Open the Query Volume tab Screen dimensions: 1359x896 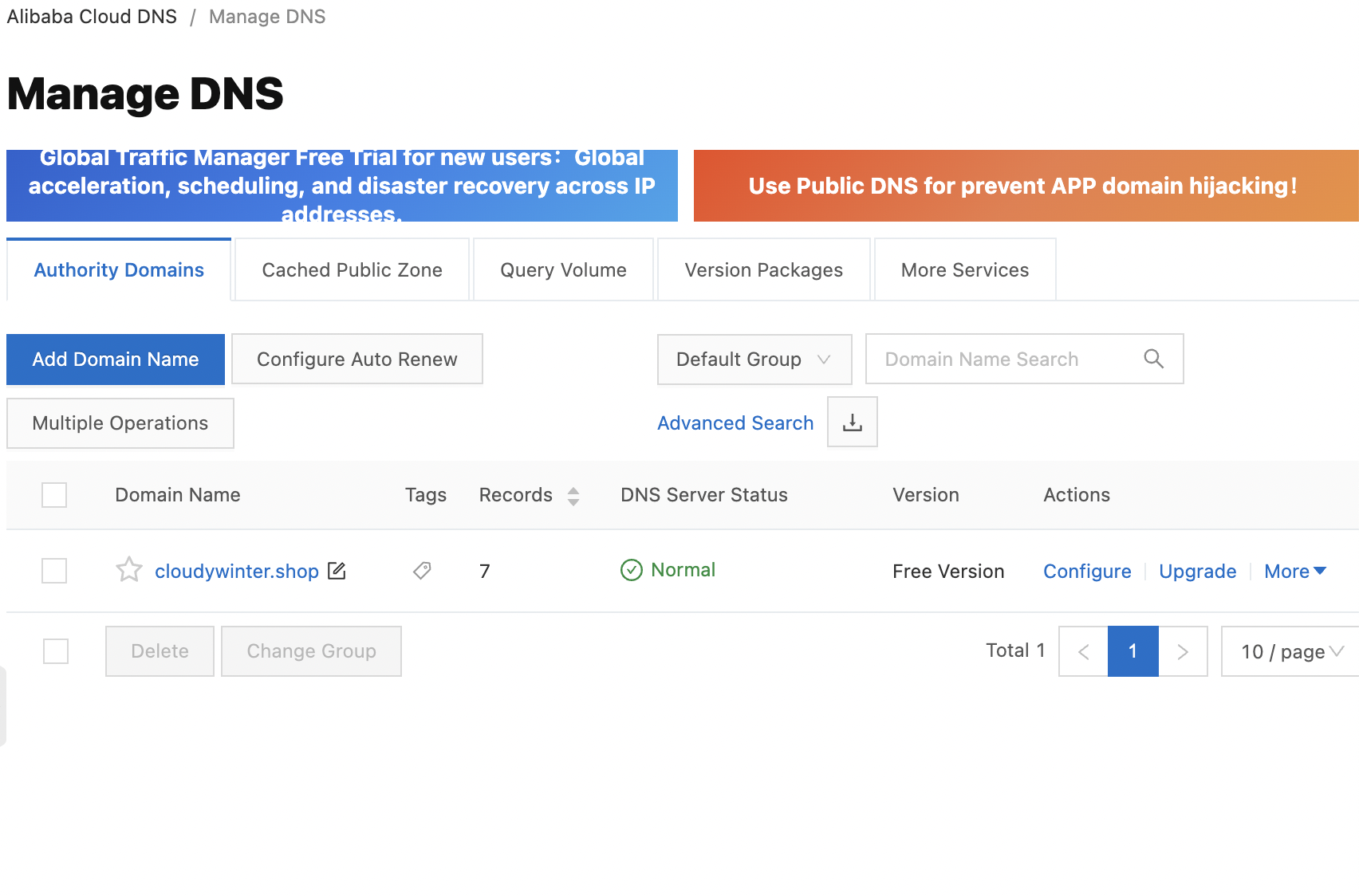coord(563,270)
